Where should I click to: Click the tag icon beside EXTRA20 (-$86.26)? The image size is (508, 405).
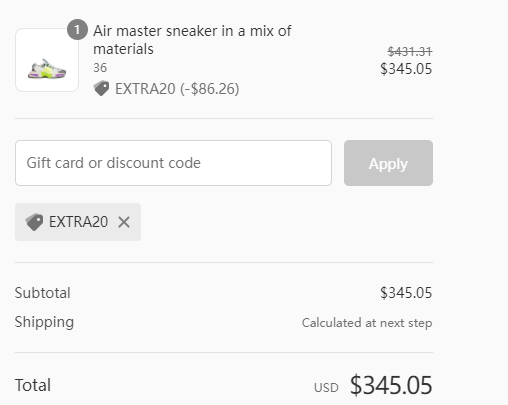pos(101,88)
